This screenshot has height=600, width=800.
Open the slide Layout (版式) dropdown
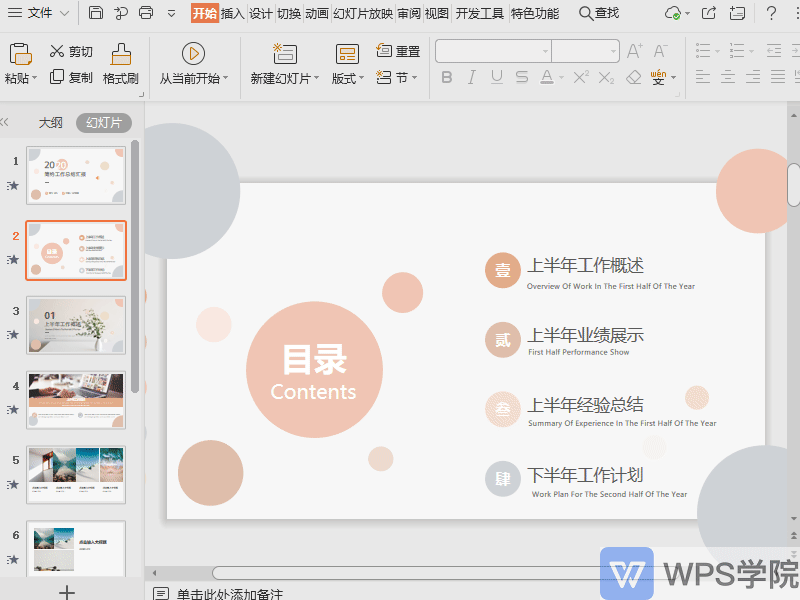[347, 78]
